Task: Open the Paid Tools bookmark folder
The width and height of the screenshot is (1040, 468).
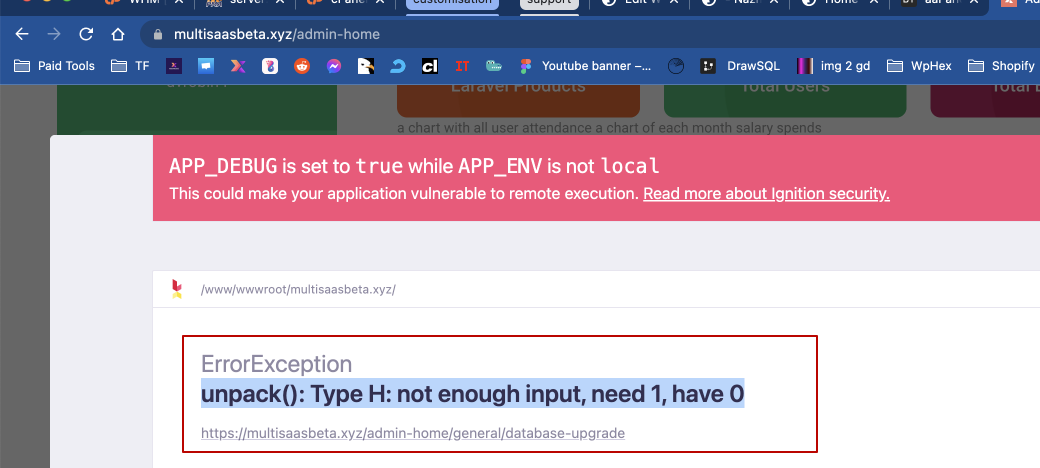Action: point(54,66)
